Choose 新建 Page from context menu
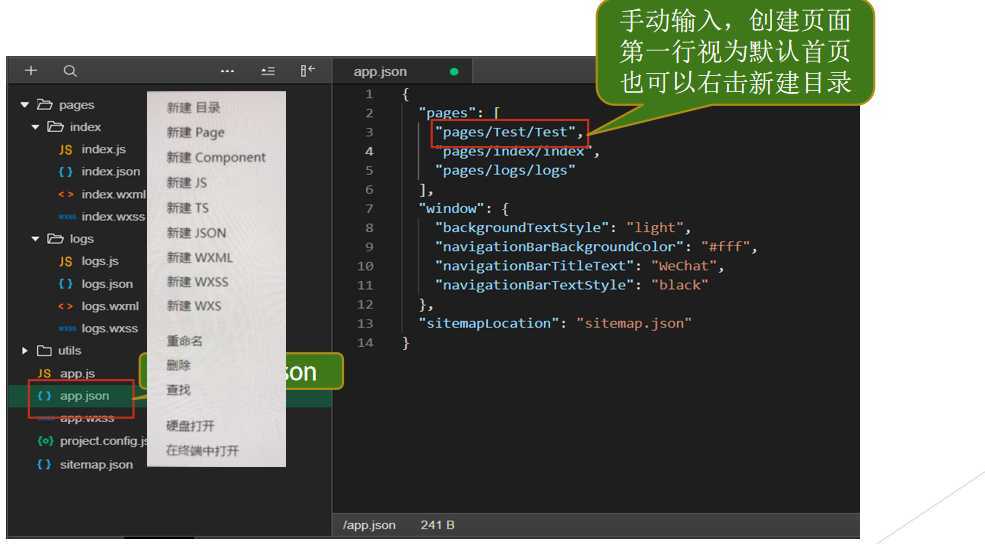This screenshot has width=985, height=544. pos(195,133)
